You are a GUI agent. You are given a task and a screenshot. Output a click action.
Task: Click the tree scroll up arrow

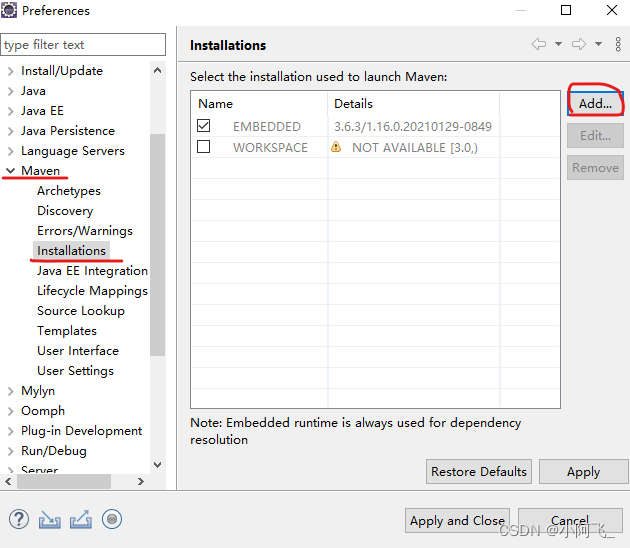pyautogui.click(x=158, y=71)
